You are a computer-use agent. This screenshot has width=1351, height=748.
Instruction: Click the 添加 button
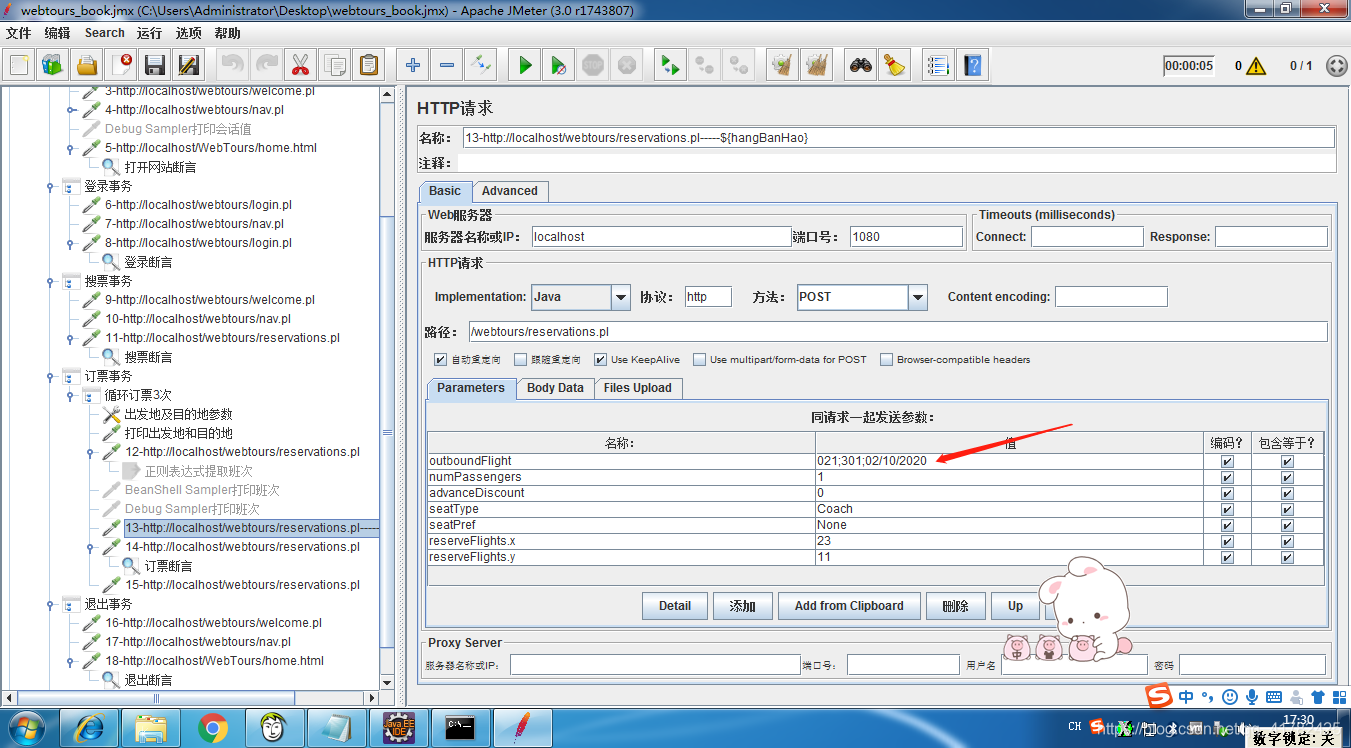(x=743, y=606)
